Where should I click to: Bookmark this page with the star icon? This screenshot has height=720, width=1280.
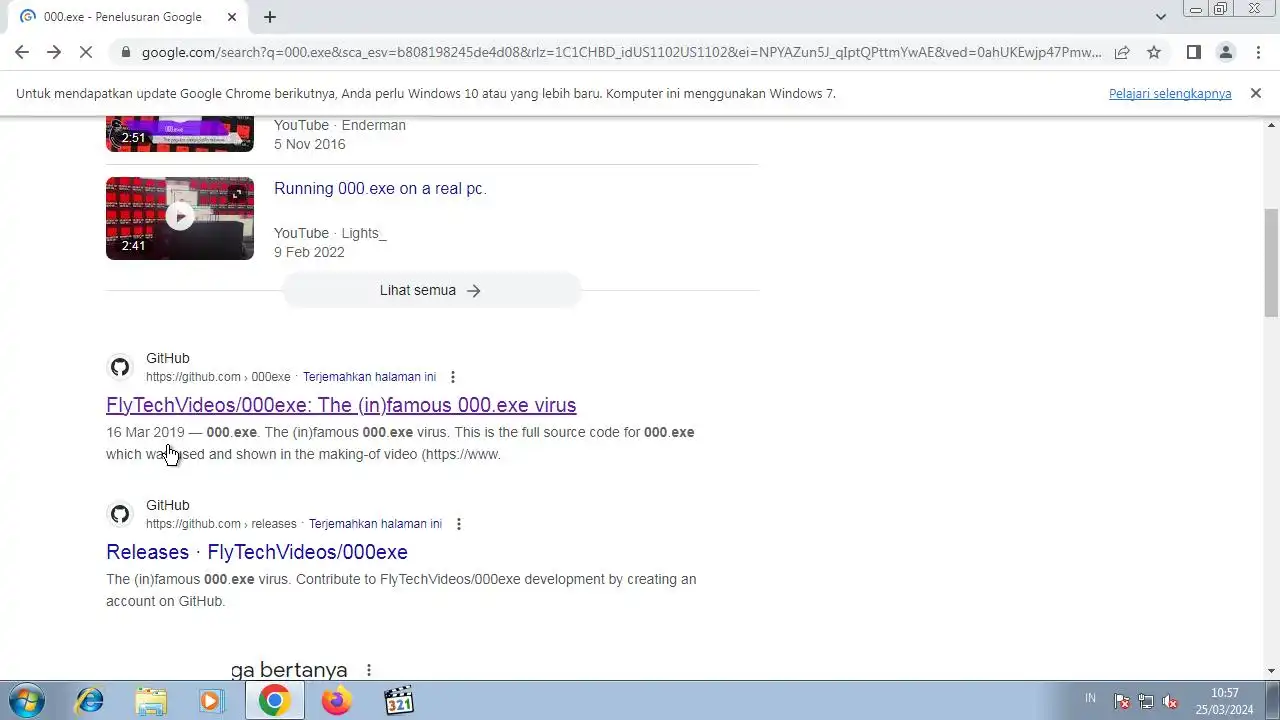[1154, 52]
